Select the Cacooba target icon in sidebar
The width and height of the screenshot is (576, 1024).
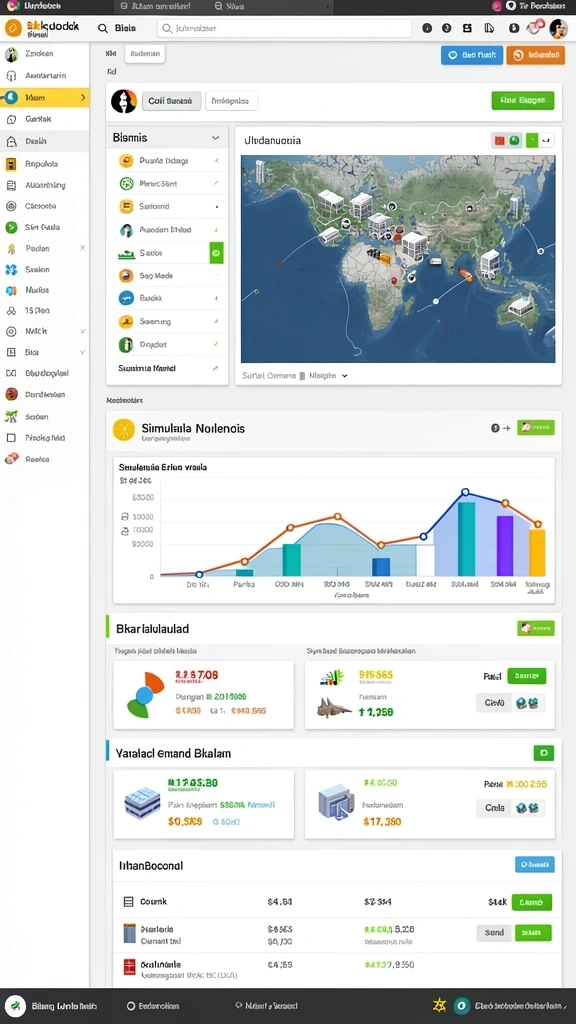(x=10, y=206)
